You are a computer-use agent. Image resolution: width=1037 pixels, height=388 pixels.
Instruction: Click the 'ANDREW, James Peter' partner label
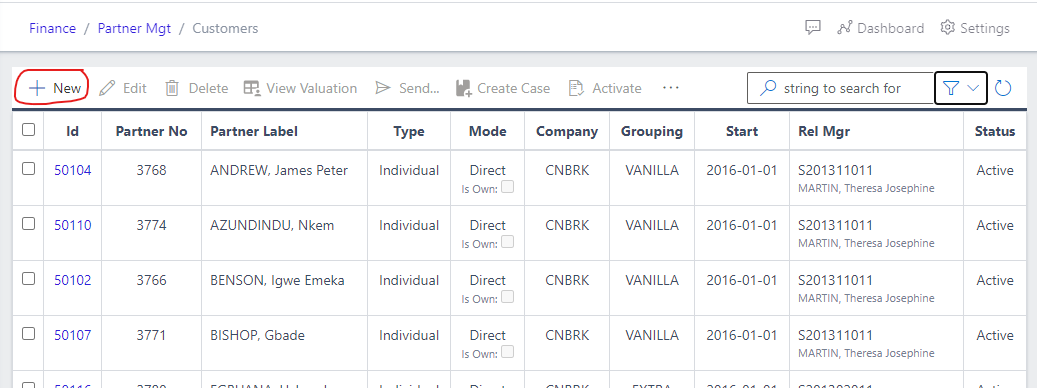(278, 171)
